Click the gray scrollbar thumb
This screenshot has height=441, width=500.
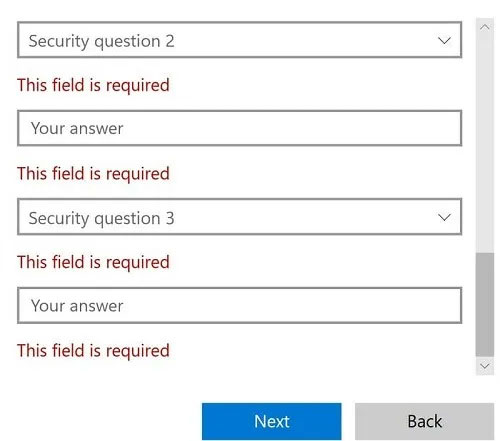pos(485,305)
